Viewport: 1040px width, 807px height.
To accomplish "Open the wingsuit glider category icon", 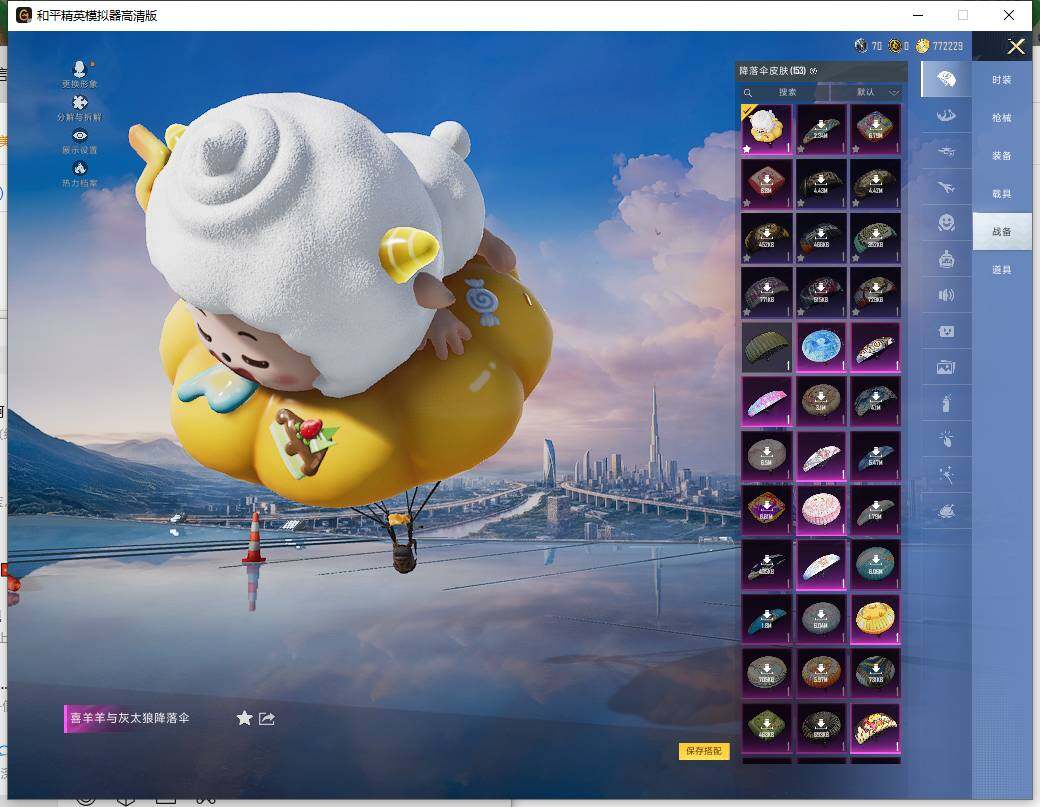I will (x=946, y=115).
